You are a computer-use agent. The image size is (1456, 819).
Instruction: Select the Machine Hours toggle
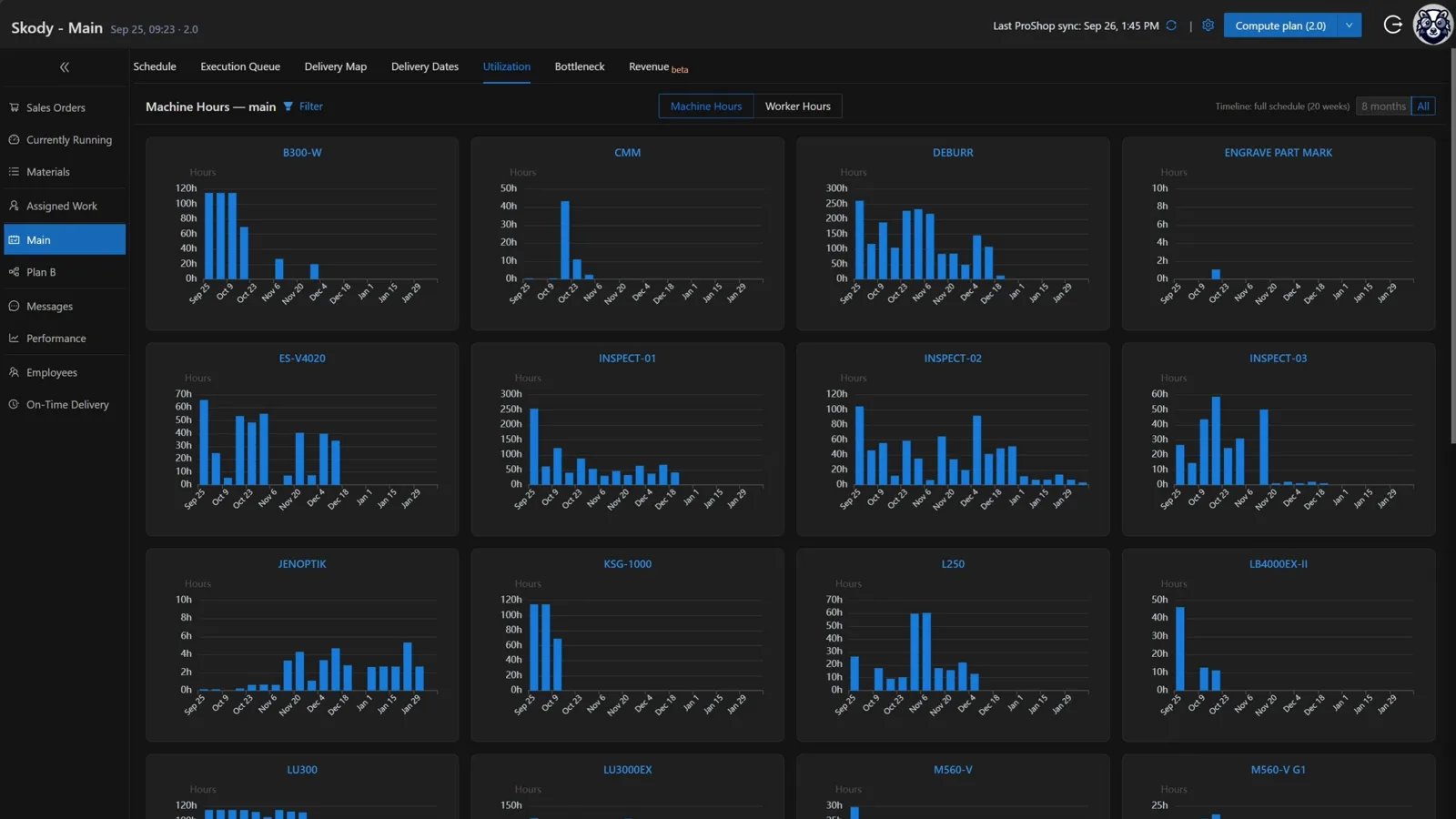click(706, 106)
